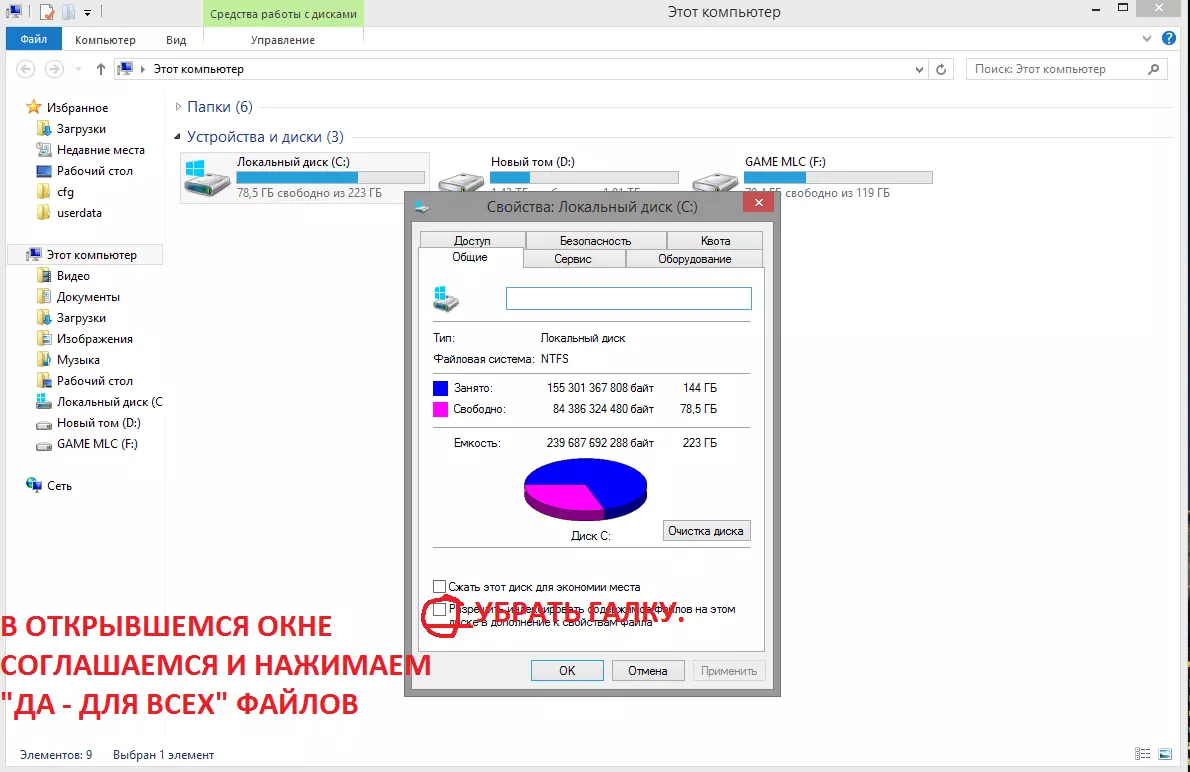Switch to the Оборудование tab

(x=694, y=259)
